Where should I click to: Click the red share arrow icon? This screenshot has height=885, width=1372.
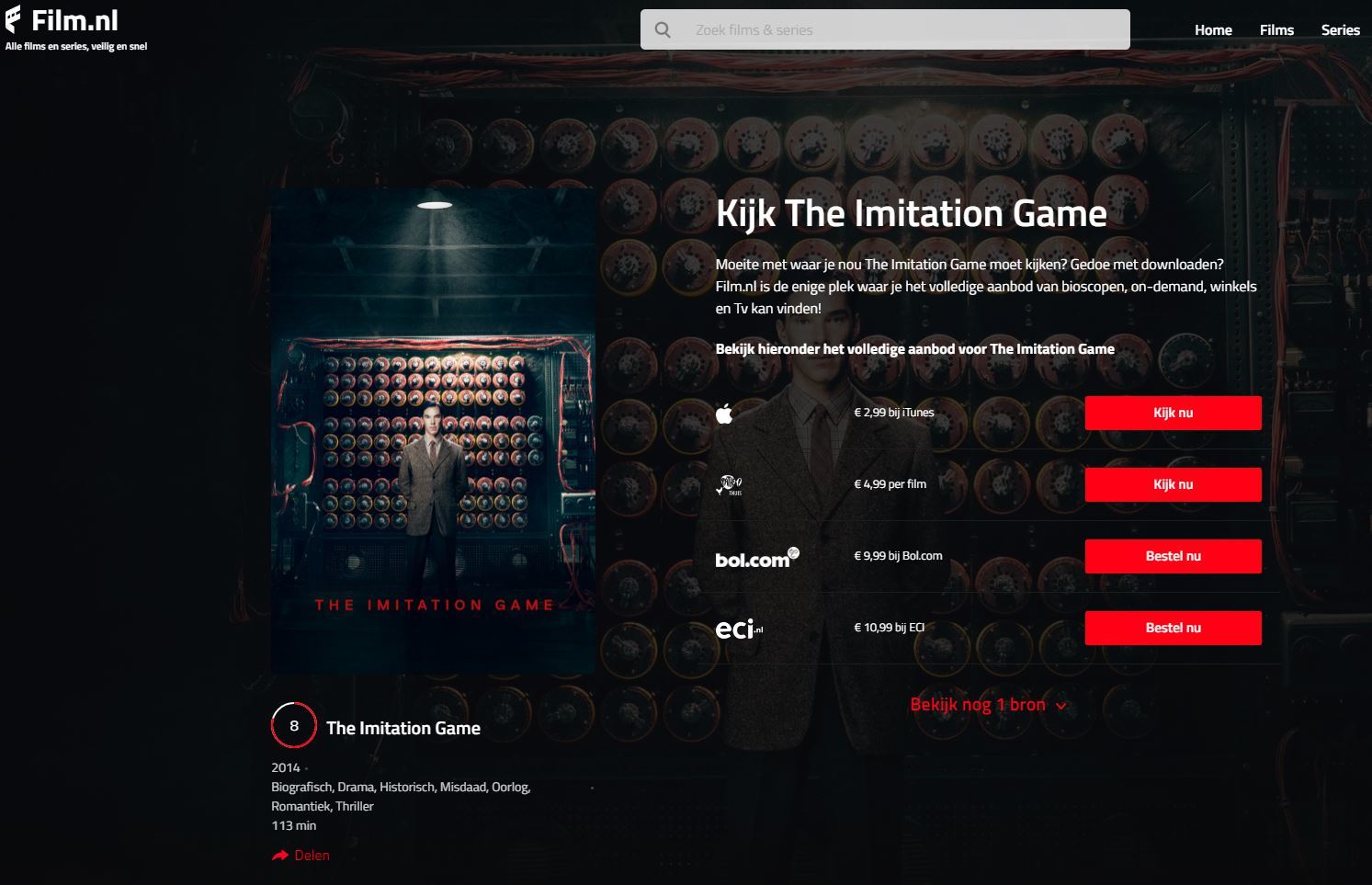pos(280,856)
